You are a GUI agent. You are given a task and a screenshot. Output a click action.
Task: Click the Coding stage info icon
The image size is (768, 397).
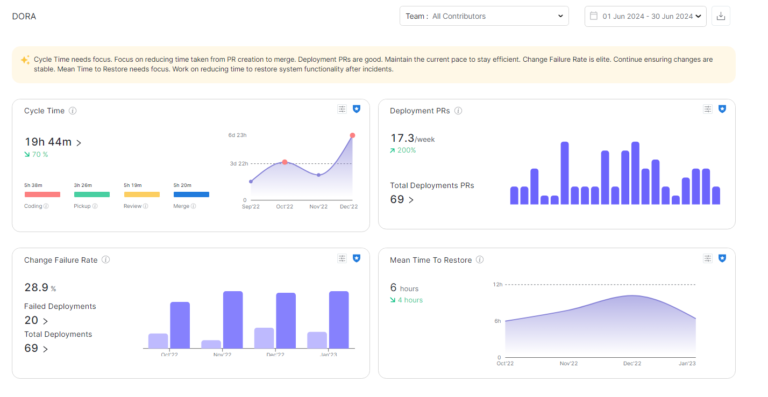(46, 206)
